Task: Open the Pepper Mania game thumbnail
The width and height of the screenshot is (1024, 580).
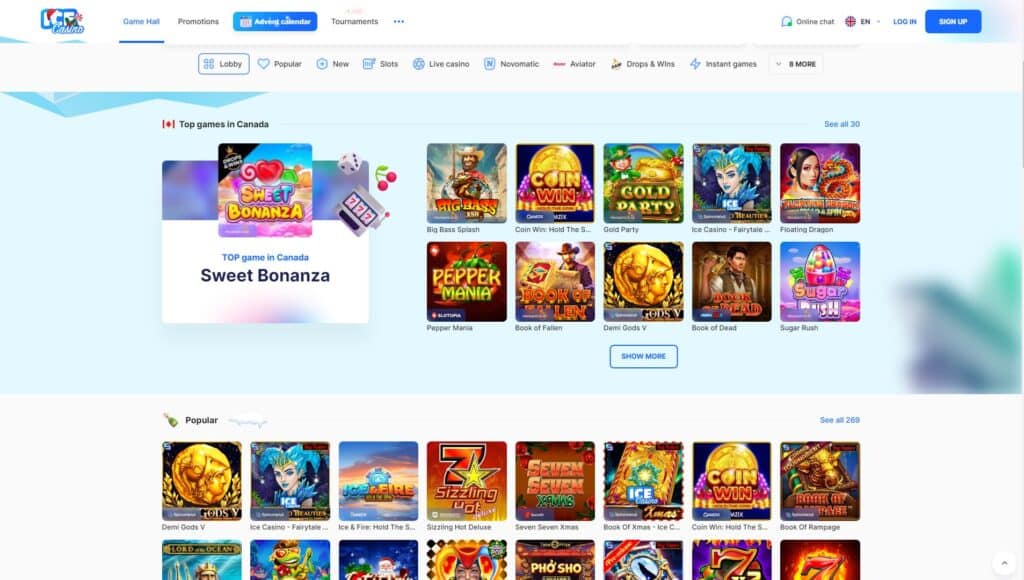Action: click(466, 282)
